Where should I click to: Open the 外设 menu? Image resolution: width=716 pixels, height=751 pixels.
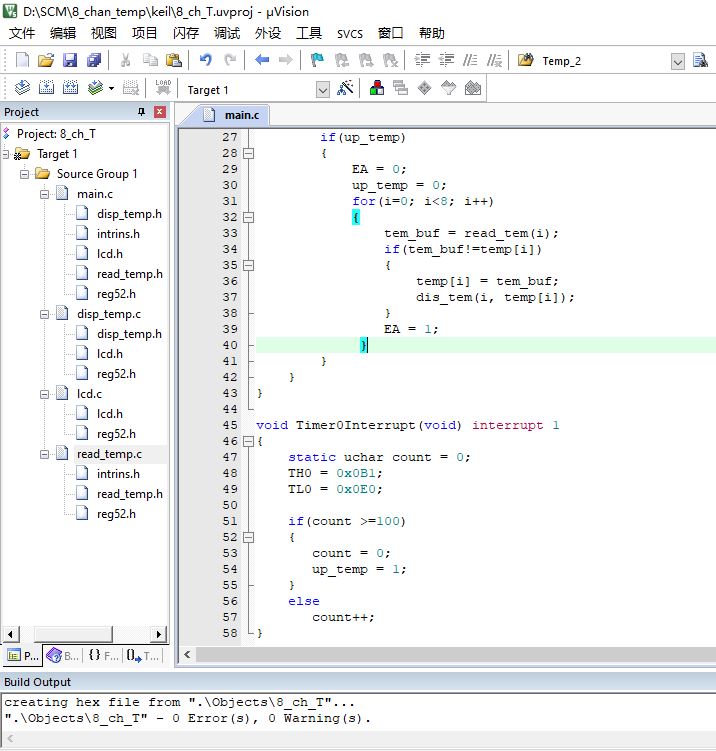(x=268, y=33)
